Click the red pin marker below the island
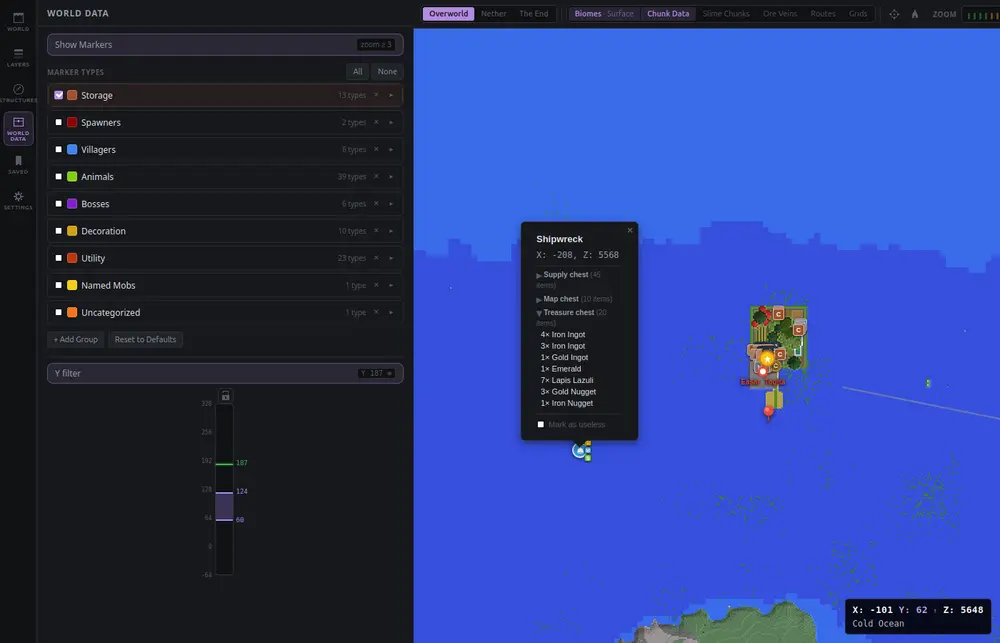This screenshot has width=1000, height=643. point(768,413)
